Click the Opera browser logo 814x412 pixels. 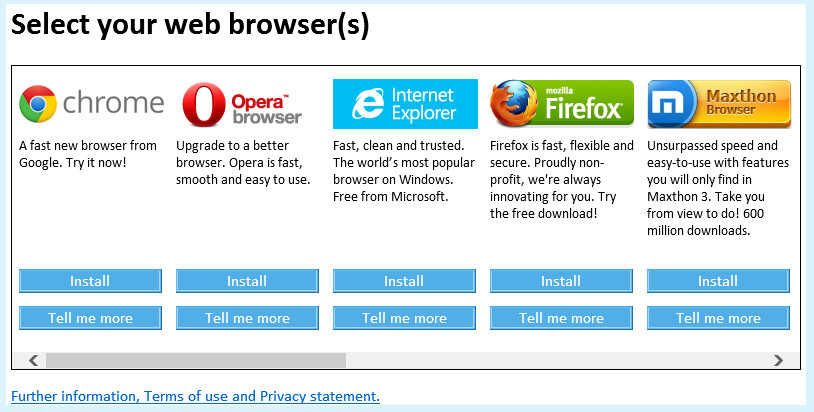(242, 104)
